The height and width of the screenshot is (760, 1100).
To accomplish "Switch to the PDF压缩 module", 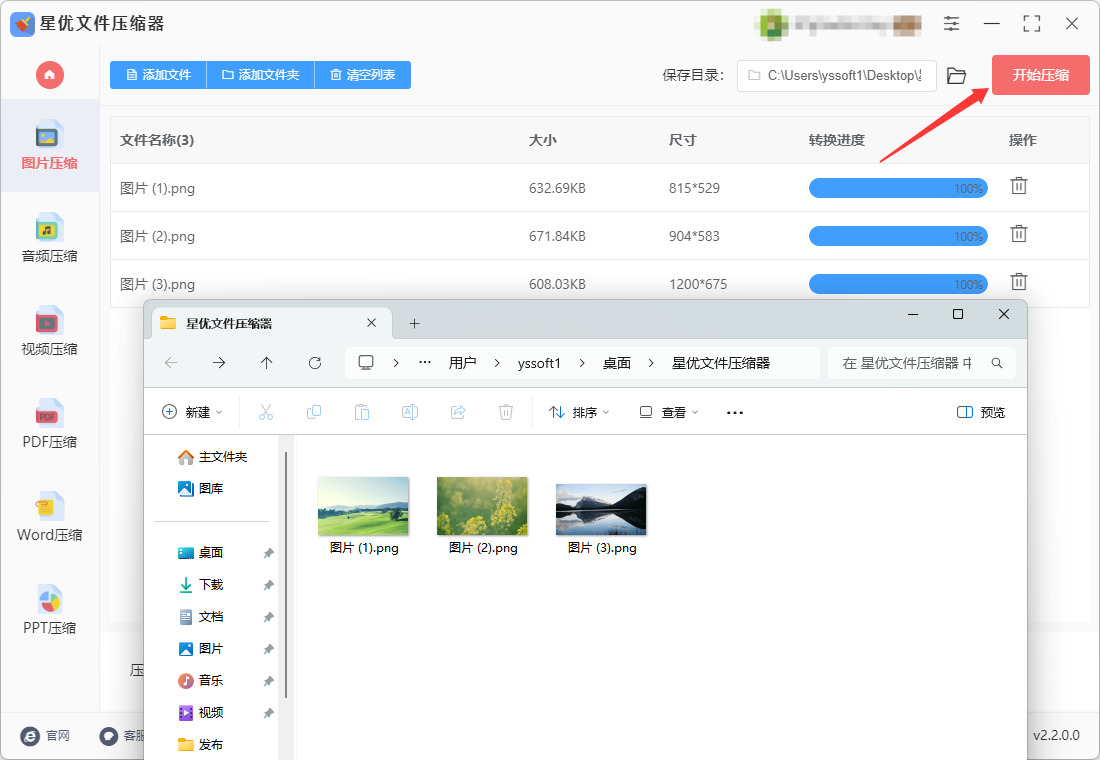I will point(49,424).
